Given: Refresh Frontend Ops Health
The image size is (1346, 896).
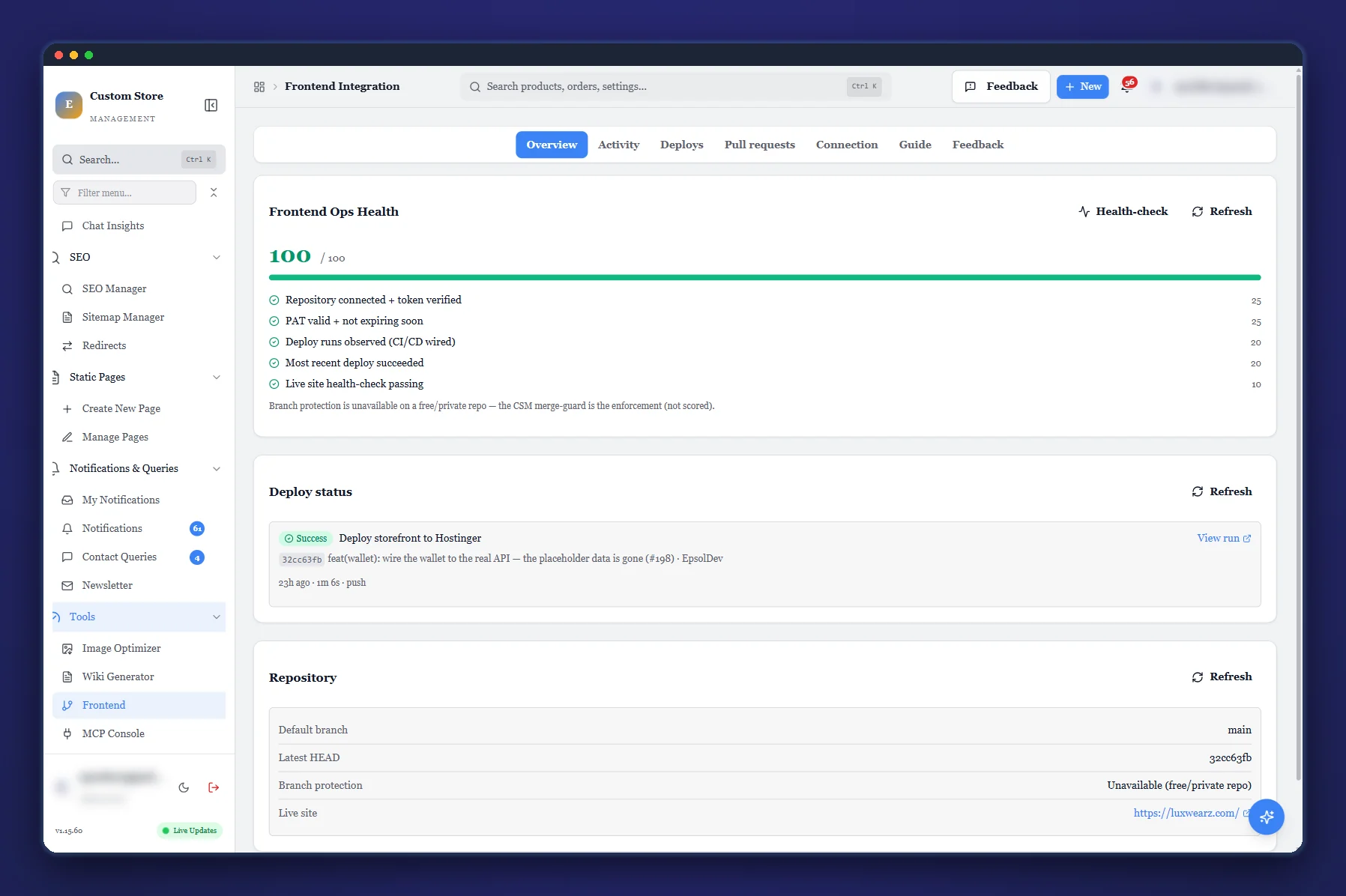Looking at the screenshot, I should pyautogui.click(x=1222, y=211).
